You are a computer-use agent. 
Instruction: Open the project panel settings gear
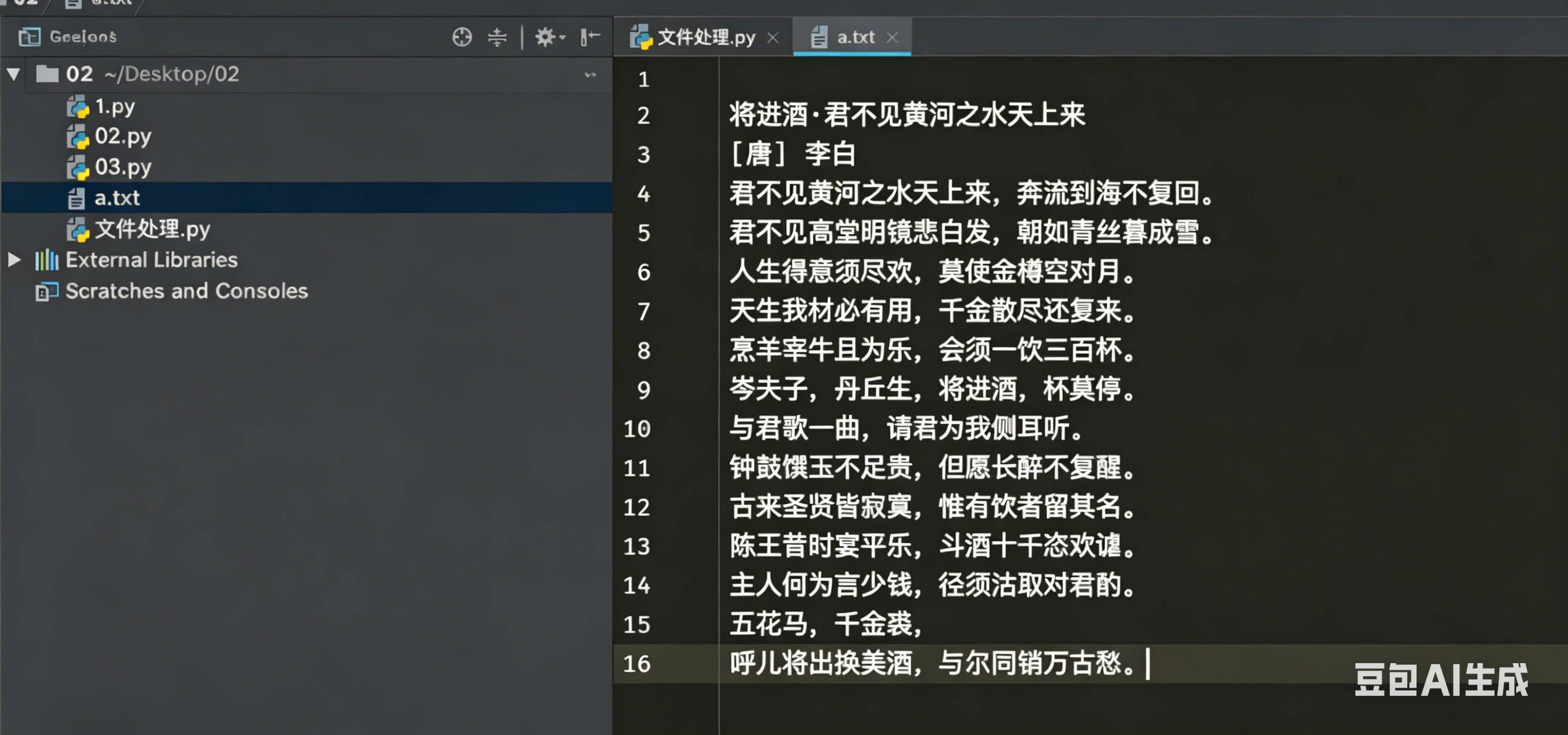(544, 37)
